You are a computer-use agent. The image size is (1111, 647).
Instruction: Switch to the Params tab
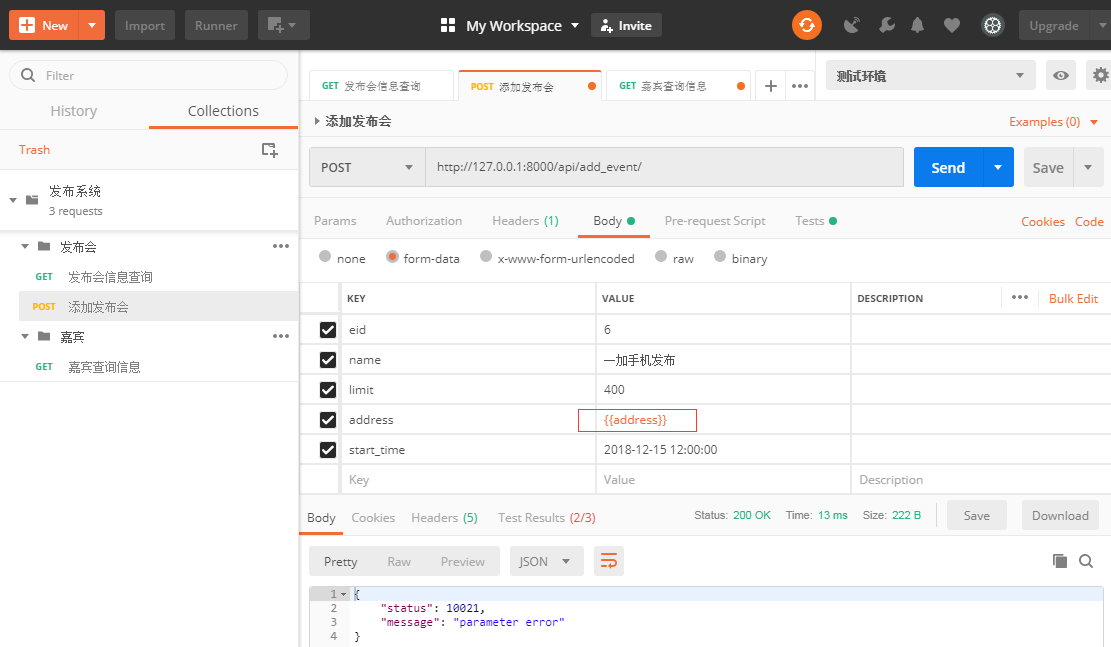tap(335, 221)
